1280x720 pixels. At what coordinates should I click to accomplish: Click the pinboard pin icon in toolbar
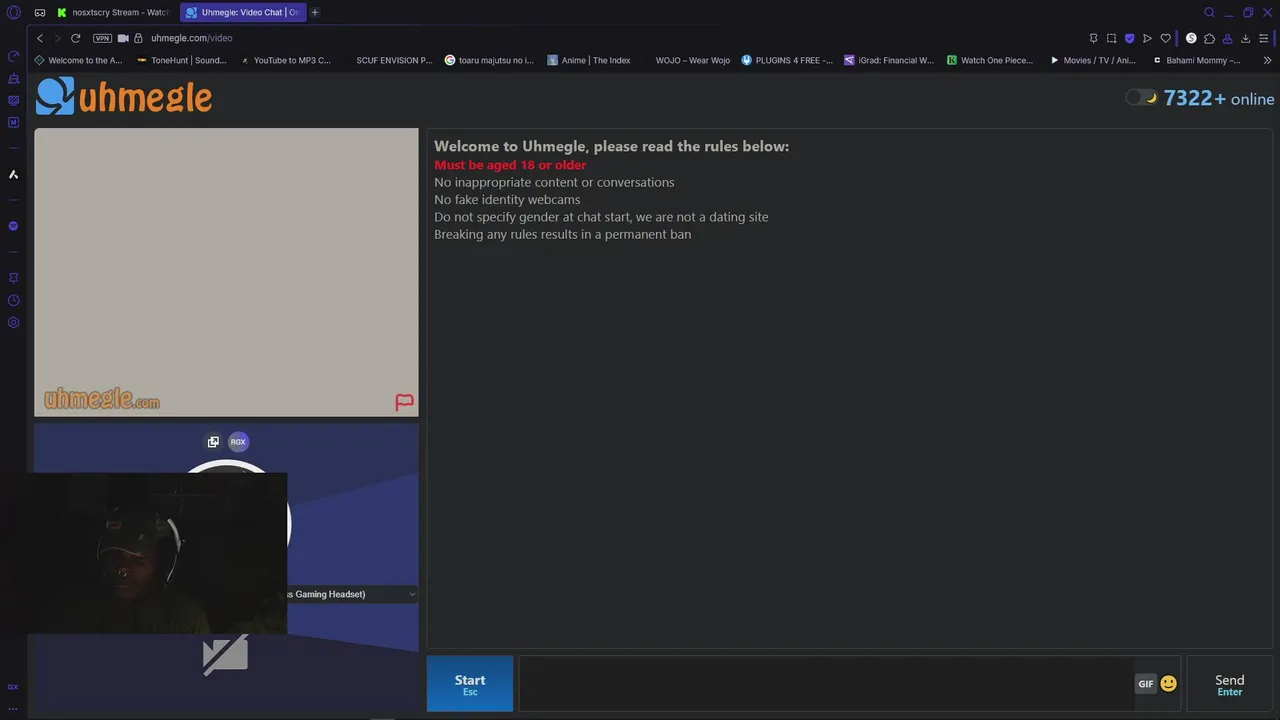[x=1093, y=38]
